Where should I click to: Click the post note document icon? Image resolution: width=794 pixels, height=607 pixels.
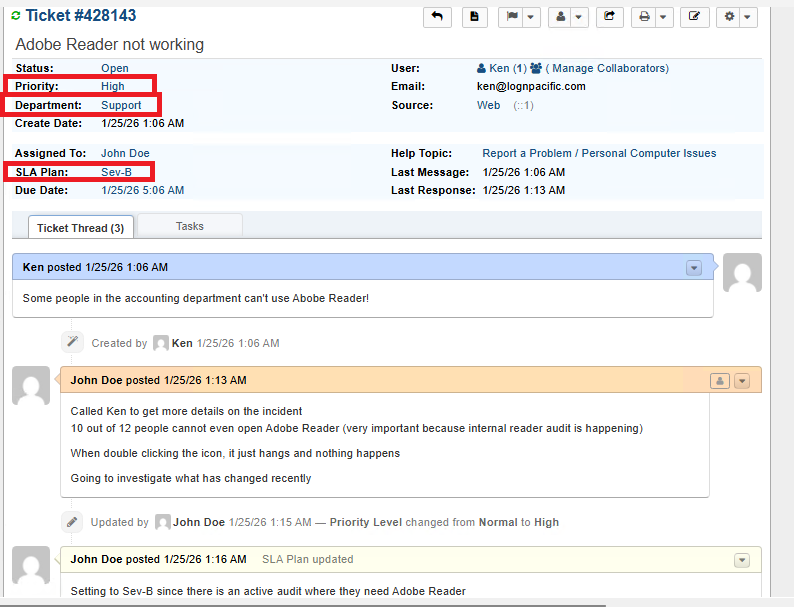pyautogui.click(x=474, y=17)
